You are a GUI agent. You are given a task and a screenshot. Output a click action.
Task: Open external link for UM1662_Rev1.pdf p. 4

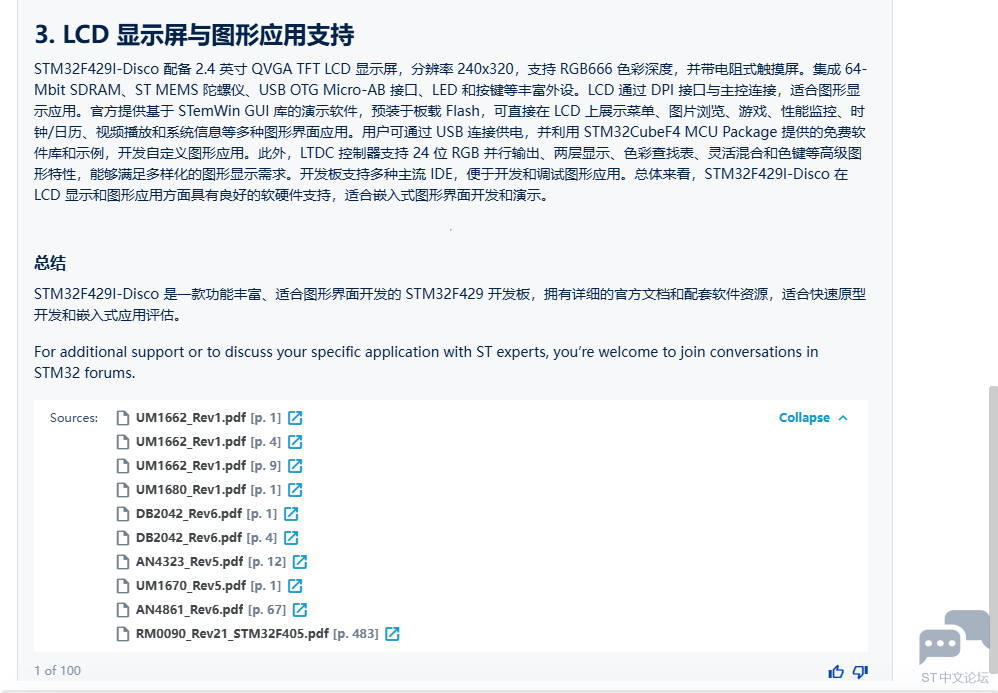click(x=295, y=442)
